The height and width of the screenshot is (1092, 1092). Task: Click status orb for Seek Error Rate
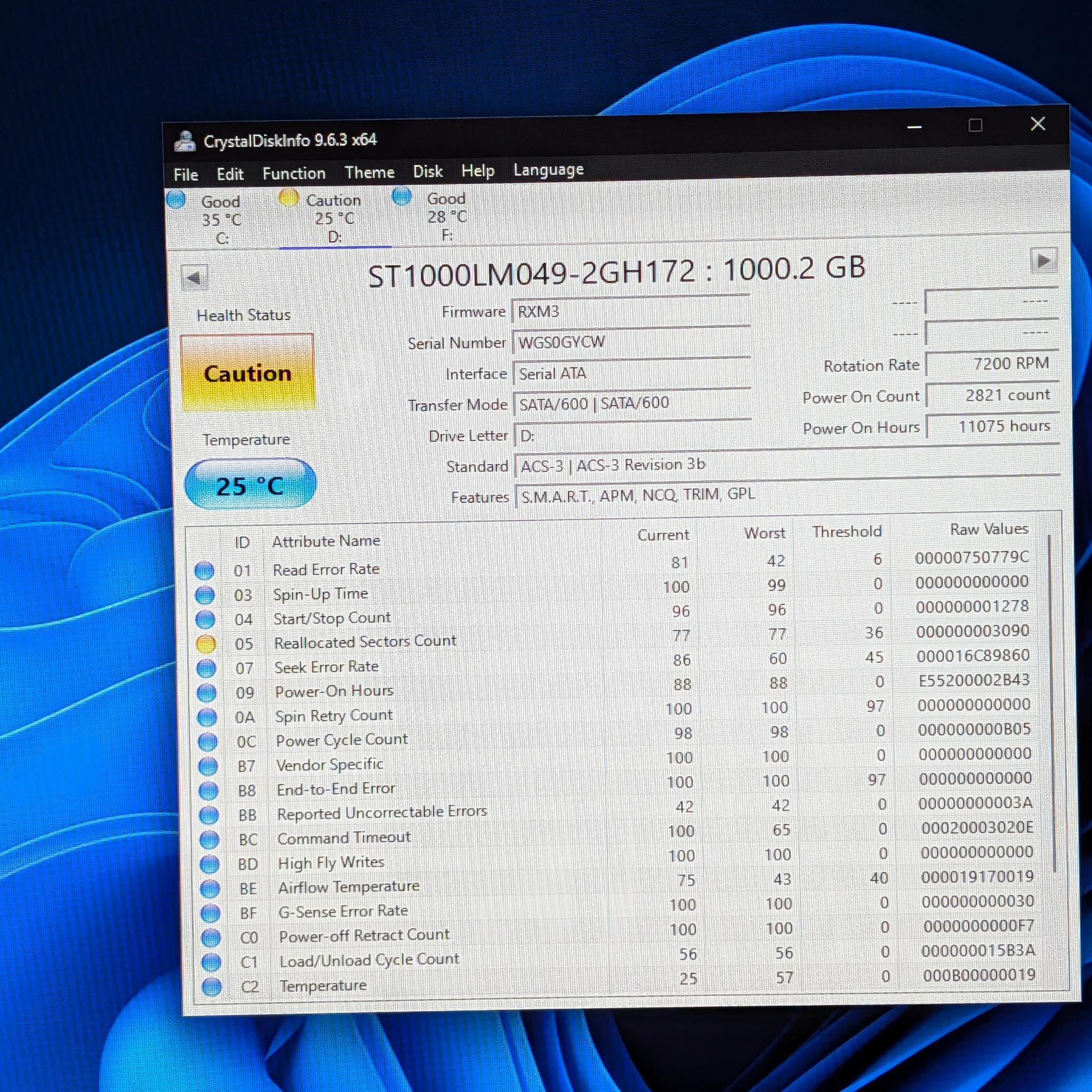click(x=206, y=669)
